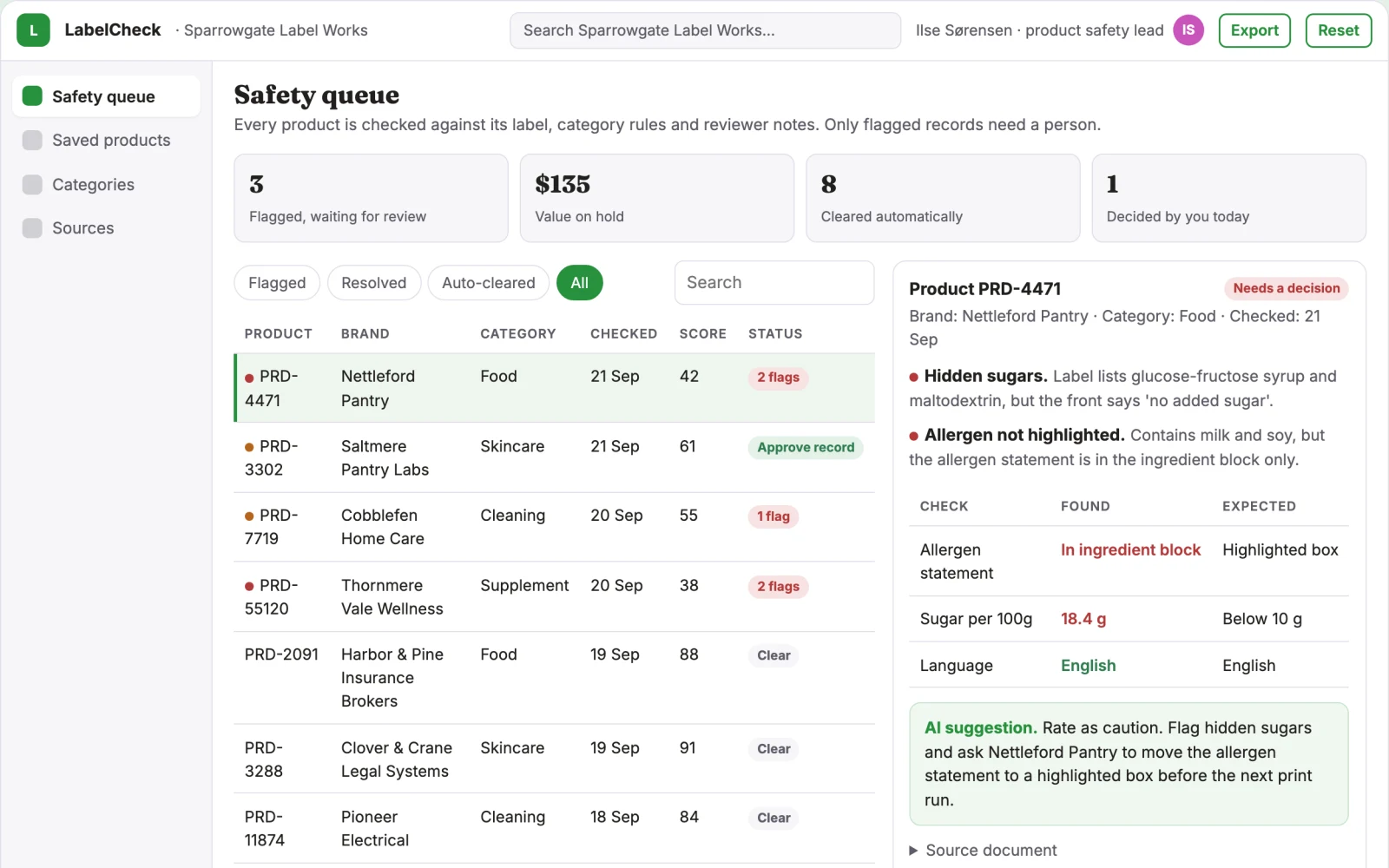
Task: Sort by the CHECKED column header
Action: click(x=623, y=333)
